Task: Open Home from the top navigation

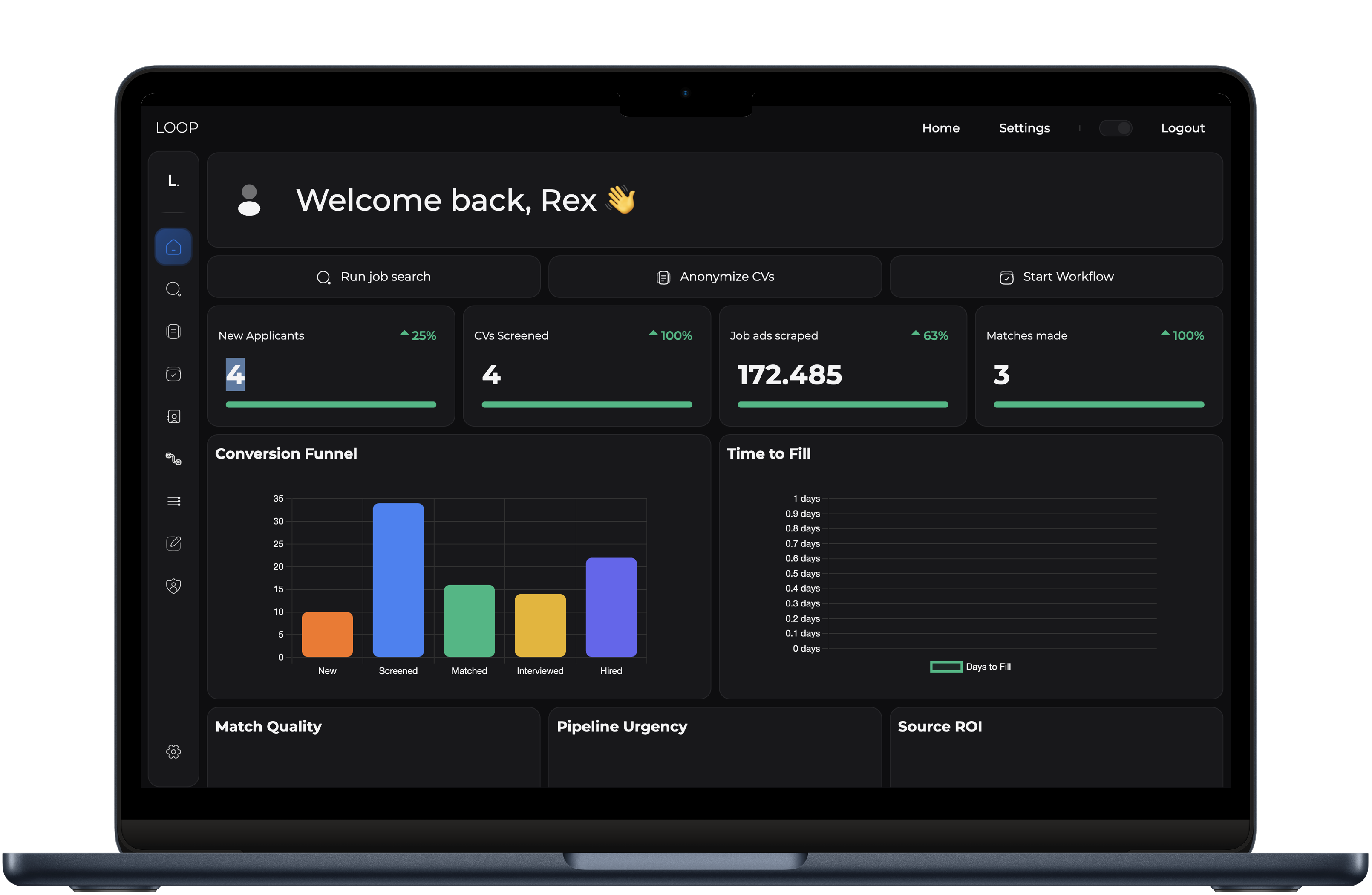Action: coord(941,128)
